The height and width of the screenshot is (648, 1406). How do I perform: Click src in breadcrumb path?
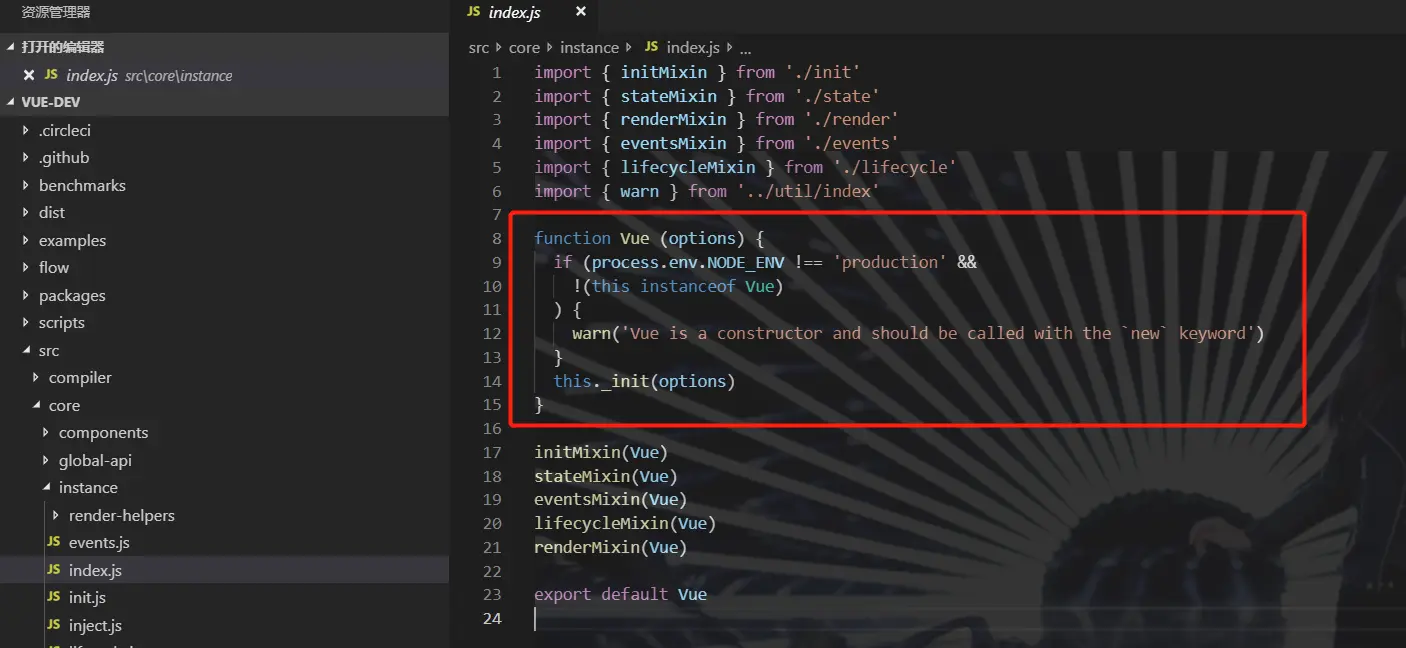479,48
